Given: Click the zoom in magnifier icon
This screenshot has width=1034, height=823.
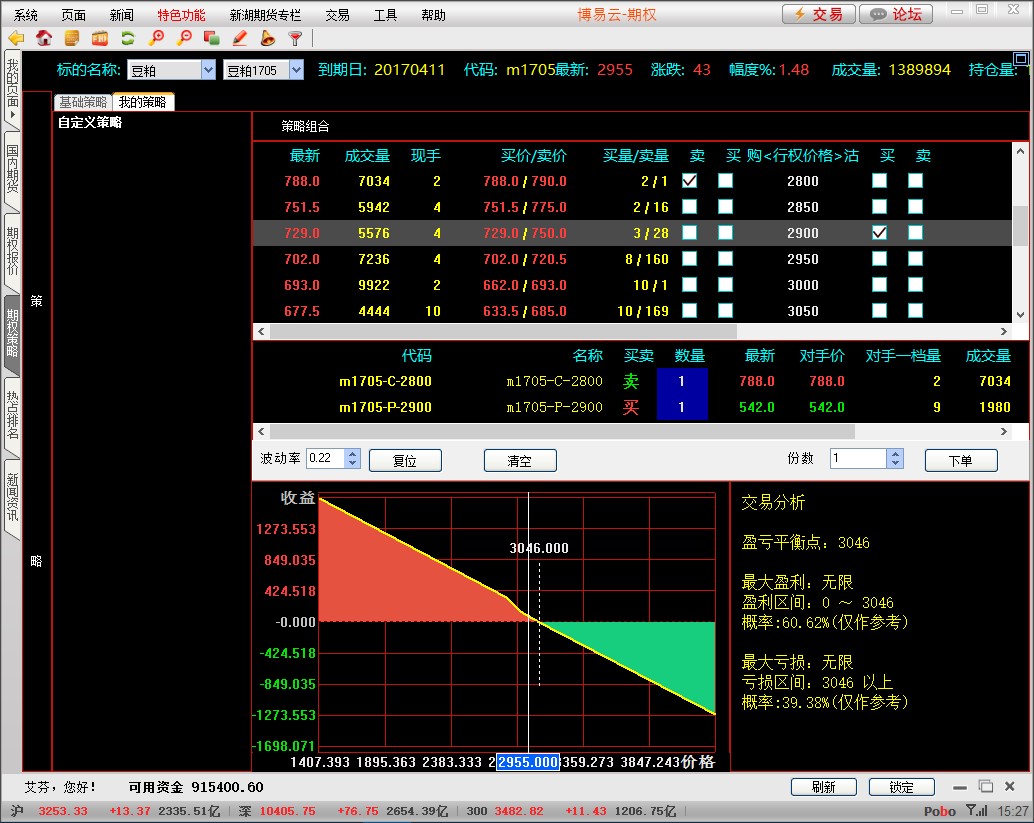Looking at the screenshot, I should click(x=156, y=39).
